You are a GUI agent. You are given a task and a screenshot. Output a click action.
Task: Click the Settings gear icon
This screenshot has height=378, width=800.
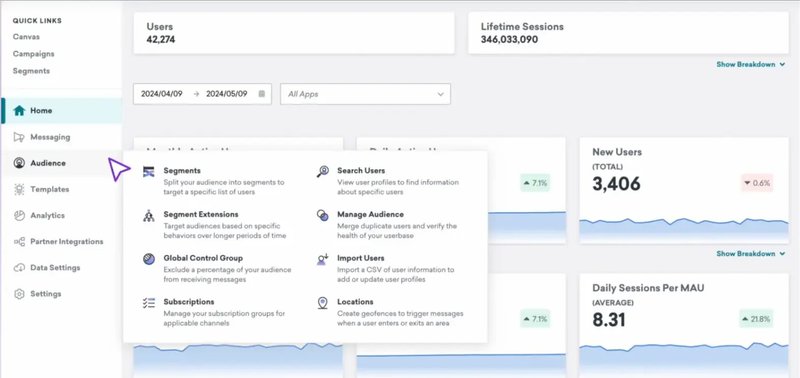(19, 294)
